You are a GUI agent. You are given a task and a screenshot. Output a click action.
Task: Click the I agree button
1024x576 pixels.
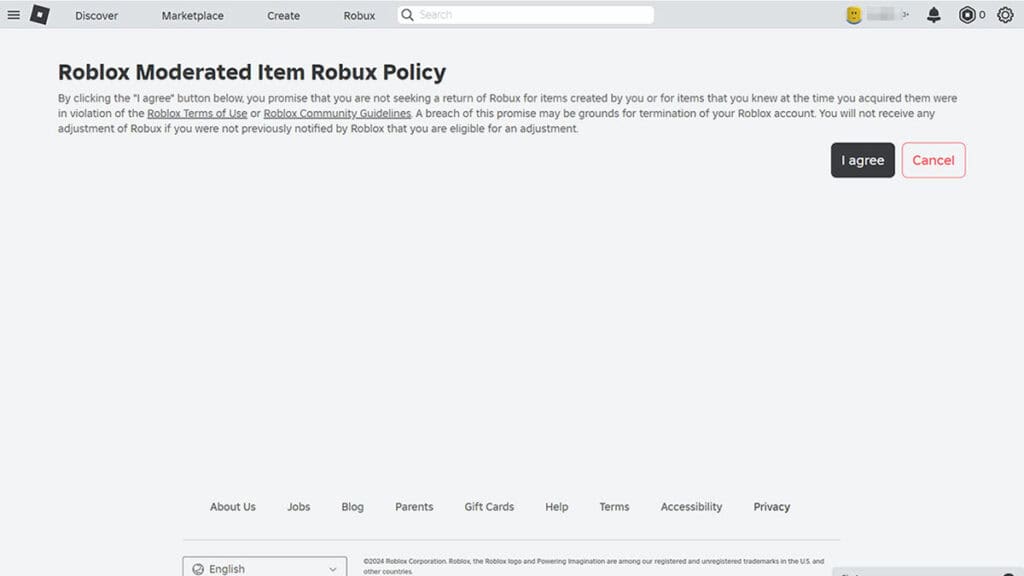[862, 160]
